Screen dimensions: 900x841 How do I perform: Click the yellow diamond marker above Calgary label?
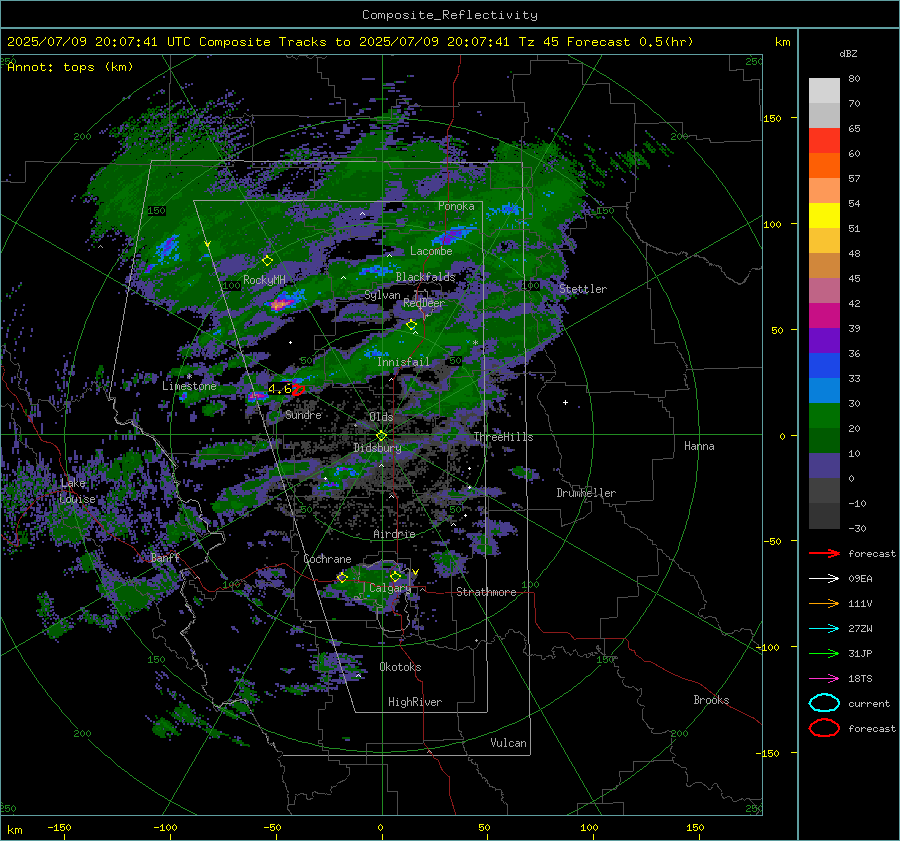(395, 576)
